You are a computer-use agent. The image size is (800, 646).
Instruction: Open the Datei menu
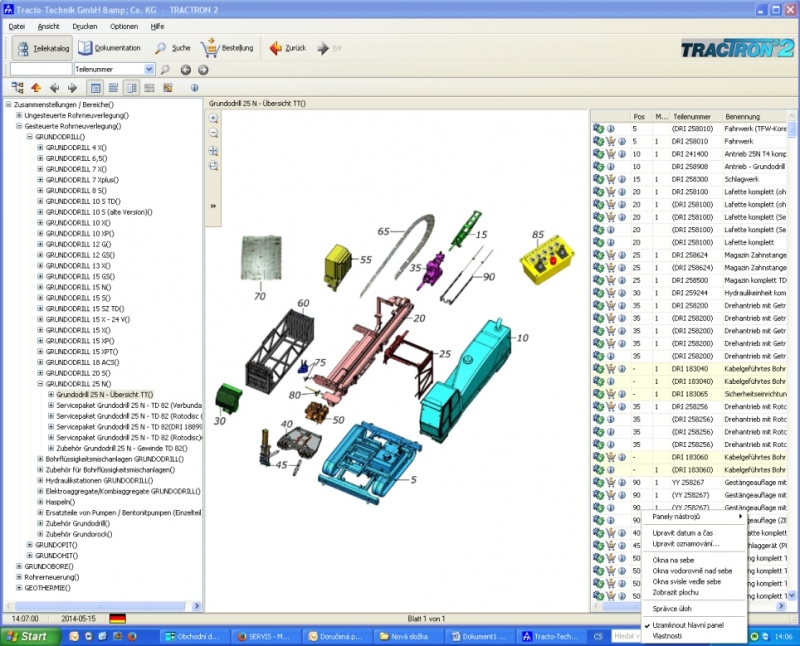click(x=16, y=27)
